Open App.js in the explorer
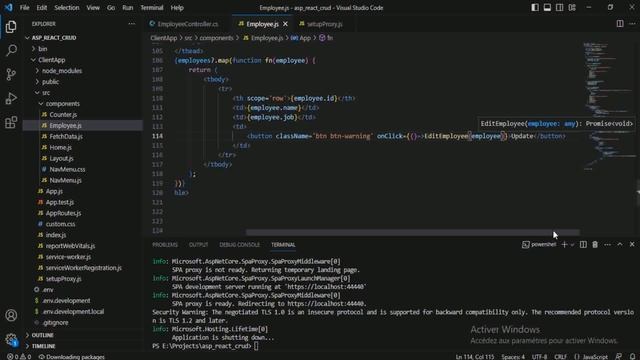 [x=82, y=191]
